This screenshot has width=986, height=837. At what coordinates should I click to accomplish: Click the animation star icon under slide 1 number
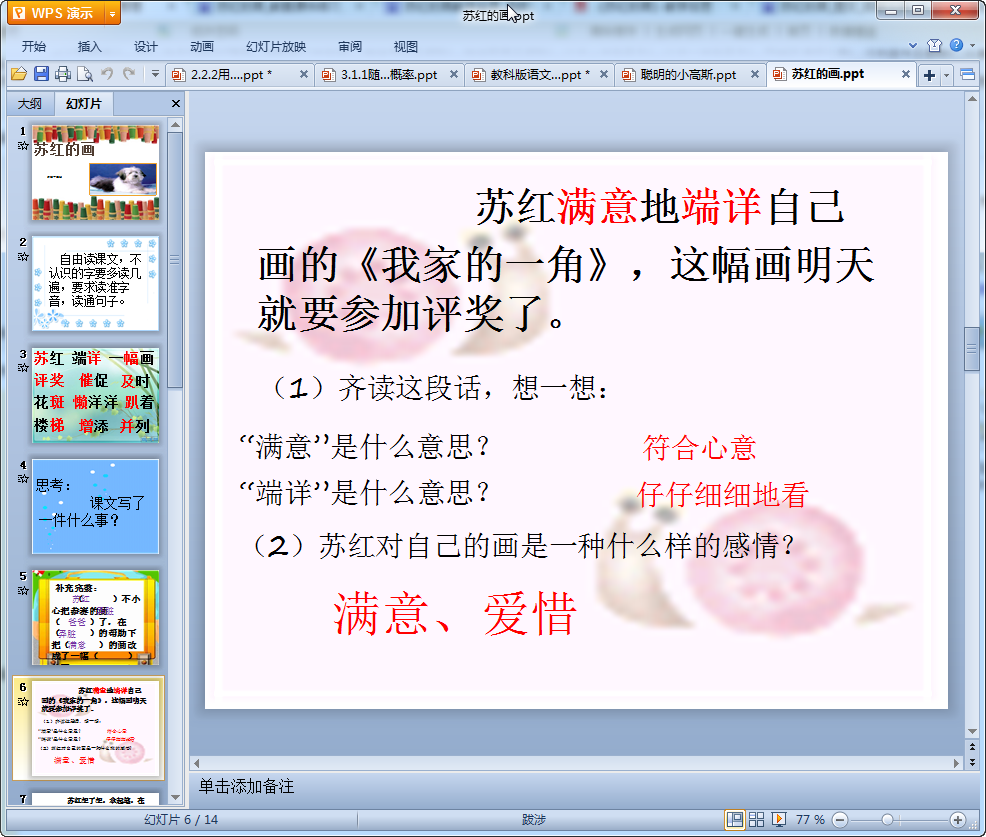[23, 145]
